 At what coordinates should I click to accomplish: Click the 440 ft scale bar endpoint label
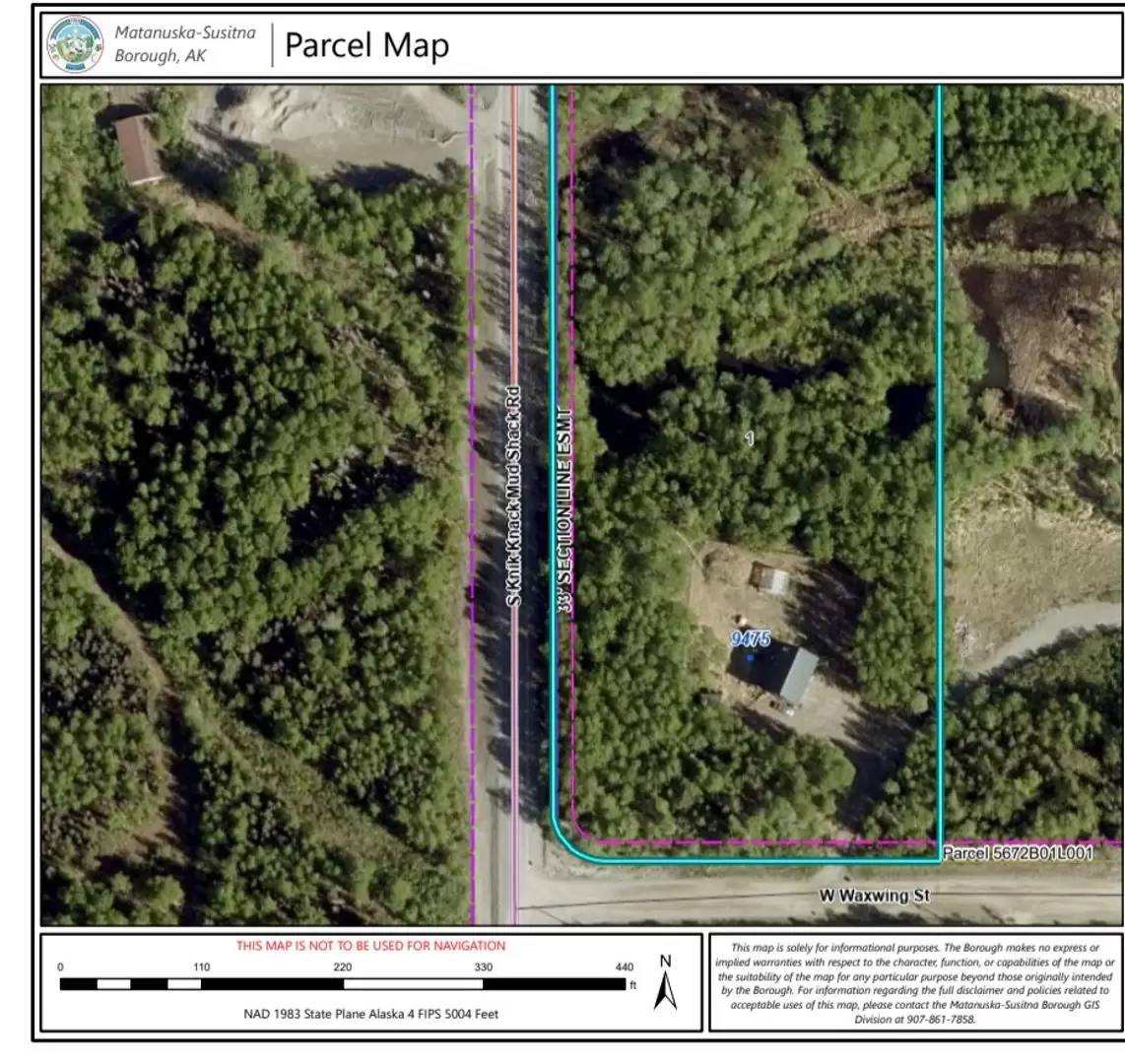[x=623, y=967]
